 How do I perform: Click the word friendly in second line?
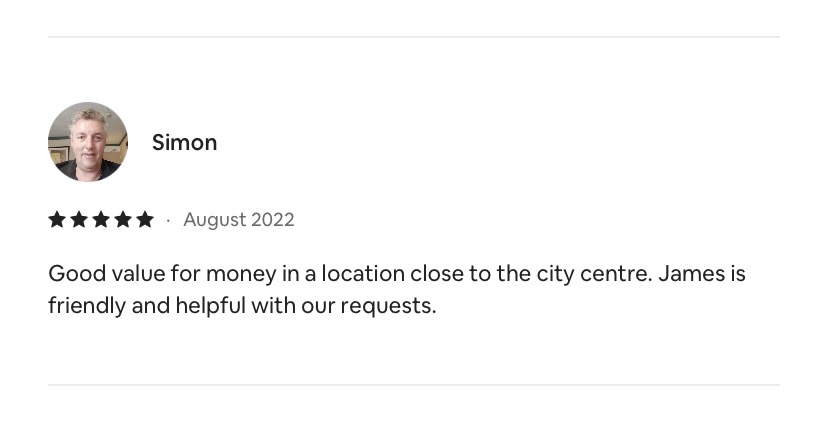point(87,306)
